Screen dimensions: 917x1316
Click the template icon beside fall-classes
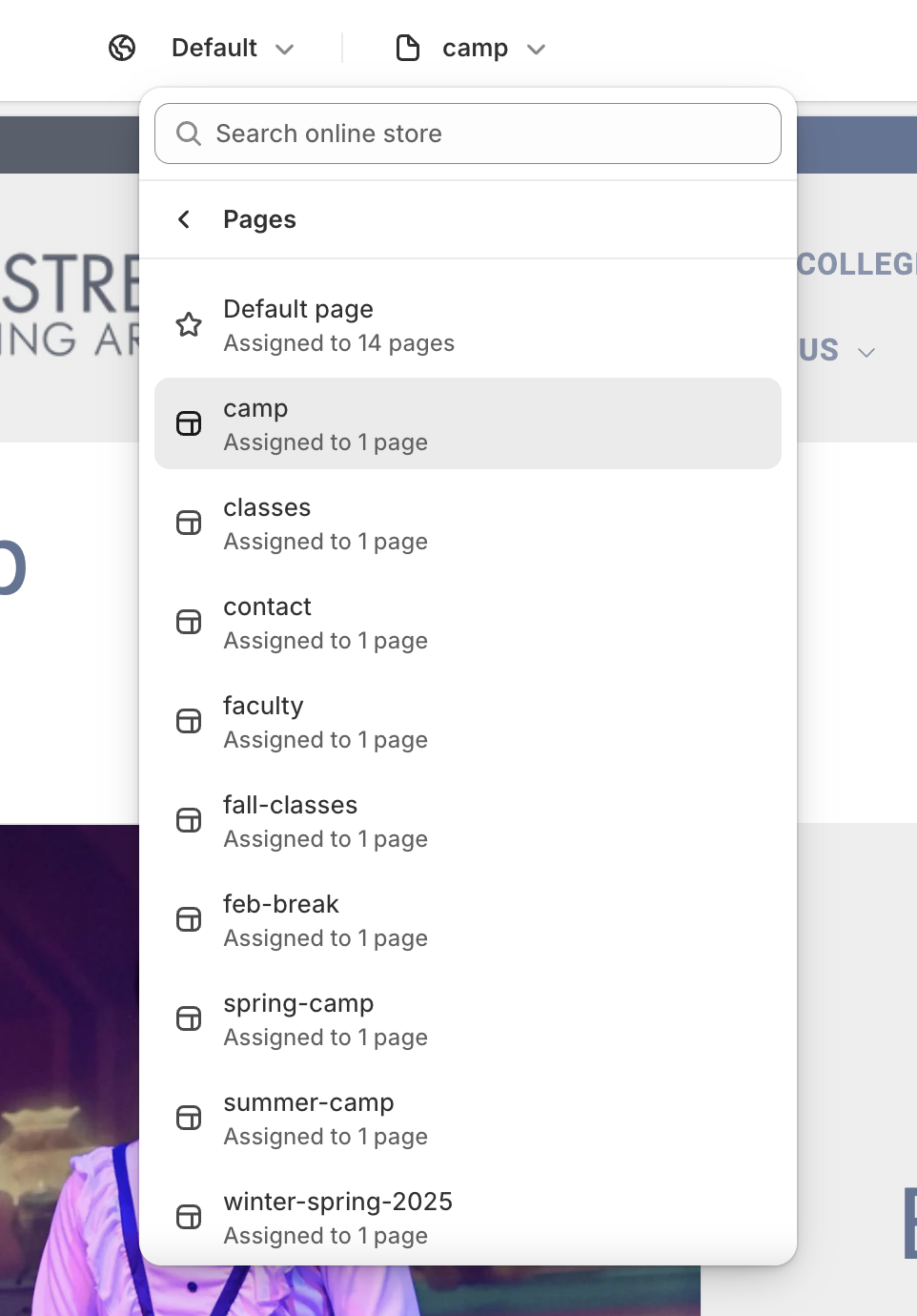pos(188,820)
